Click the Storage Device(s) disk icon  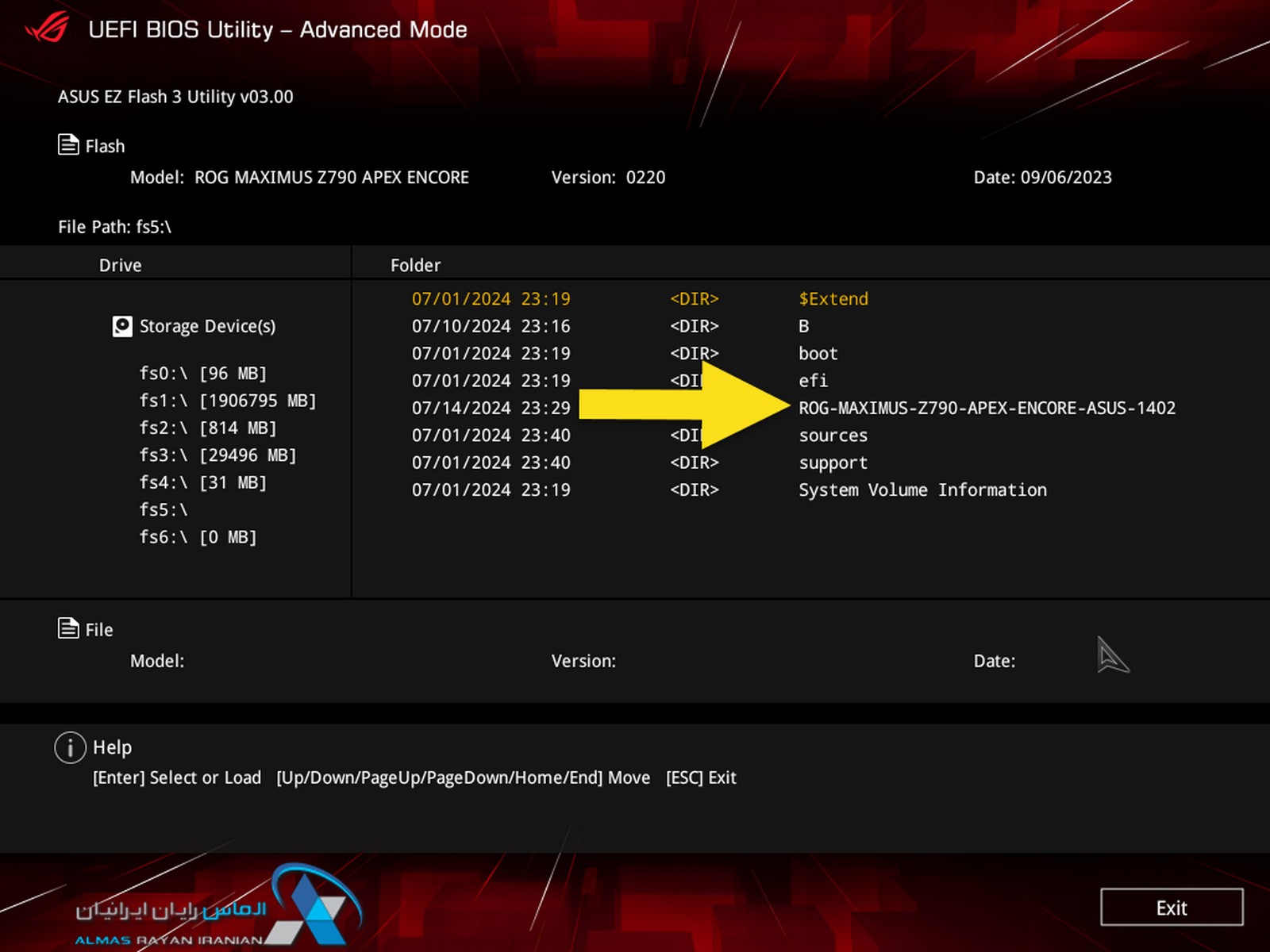(x=122, y=326)
